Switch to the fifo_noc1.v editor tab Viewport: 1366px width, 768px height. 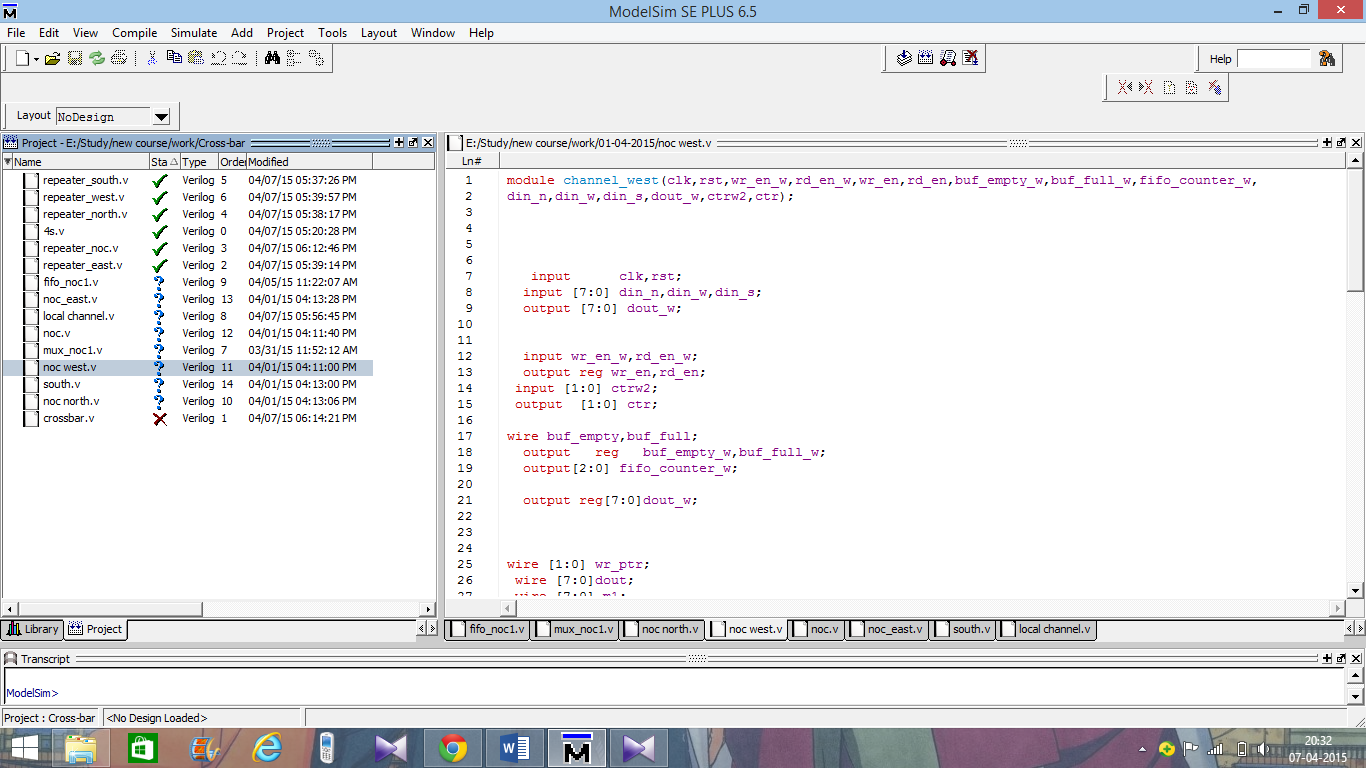pyautogui.click(x=487, y=629)
